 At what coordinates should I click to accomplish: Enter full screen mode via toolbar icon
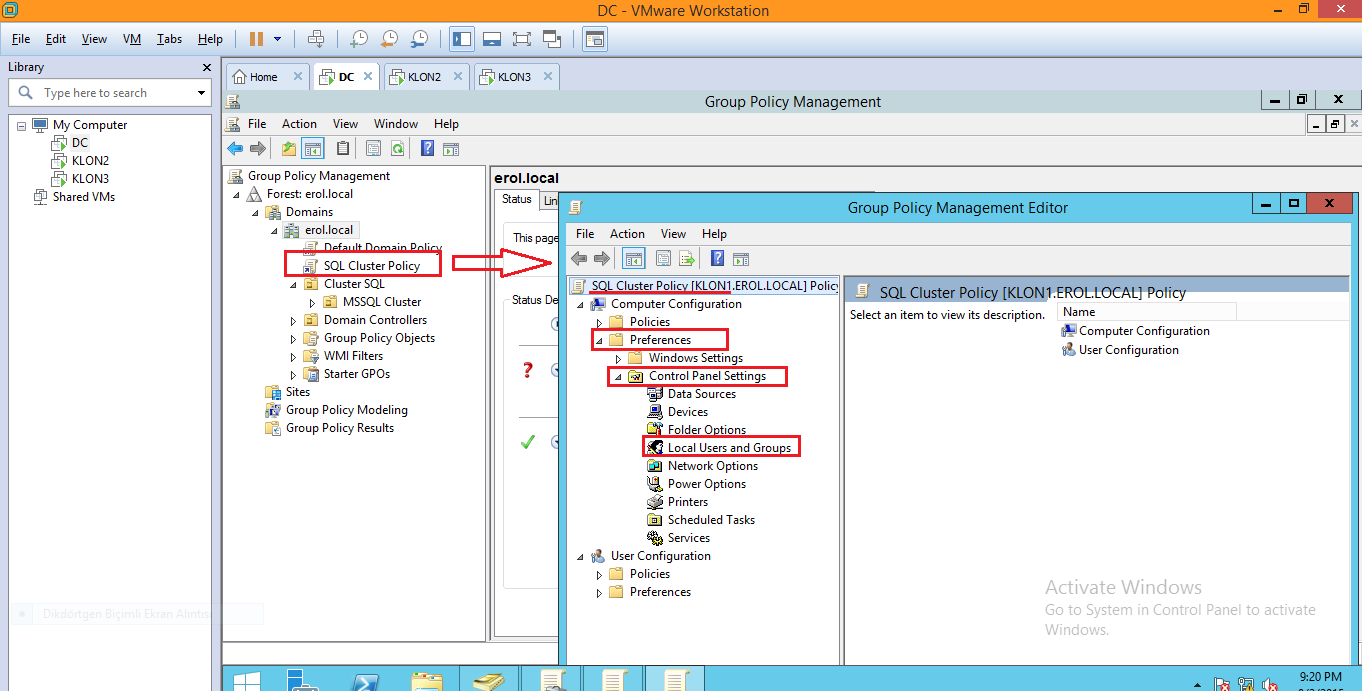[x=521, y=39]
